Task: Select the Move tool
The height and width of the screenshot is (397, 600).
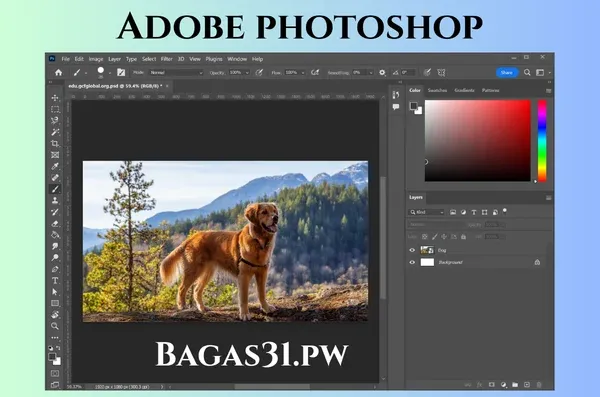Action: tap(55, 98)
